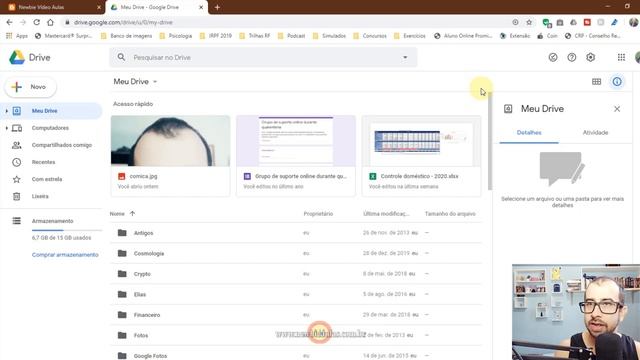Image resolution: width=640 pixels, height=360 pixels.
Task: Click the Antigos folder icon
Action: pyautogui.click(x=122, y=233)
